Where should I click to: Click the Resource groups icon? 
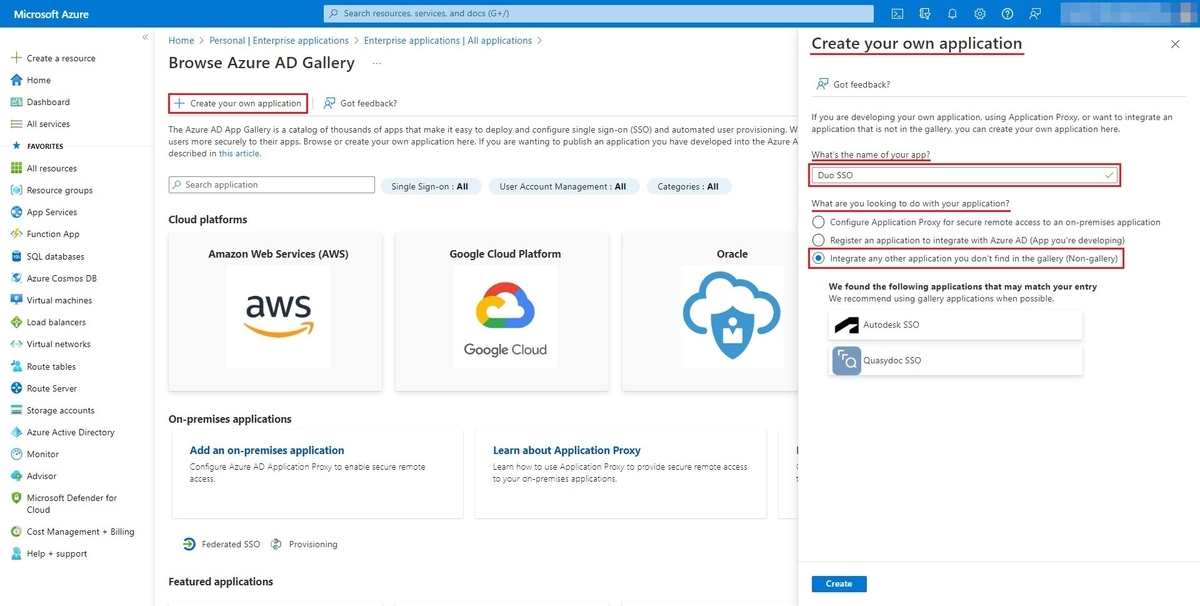pos(16,190)
